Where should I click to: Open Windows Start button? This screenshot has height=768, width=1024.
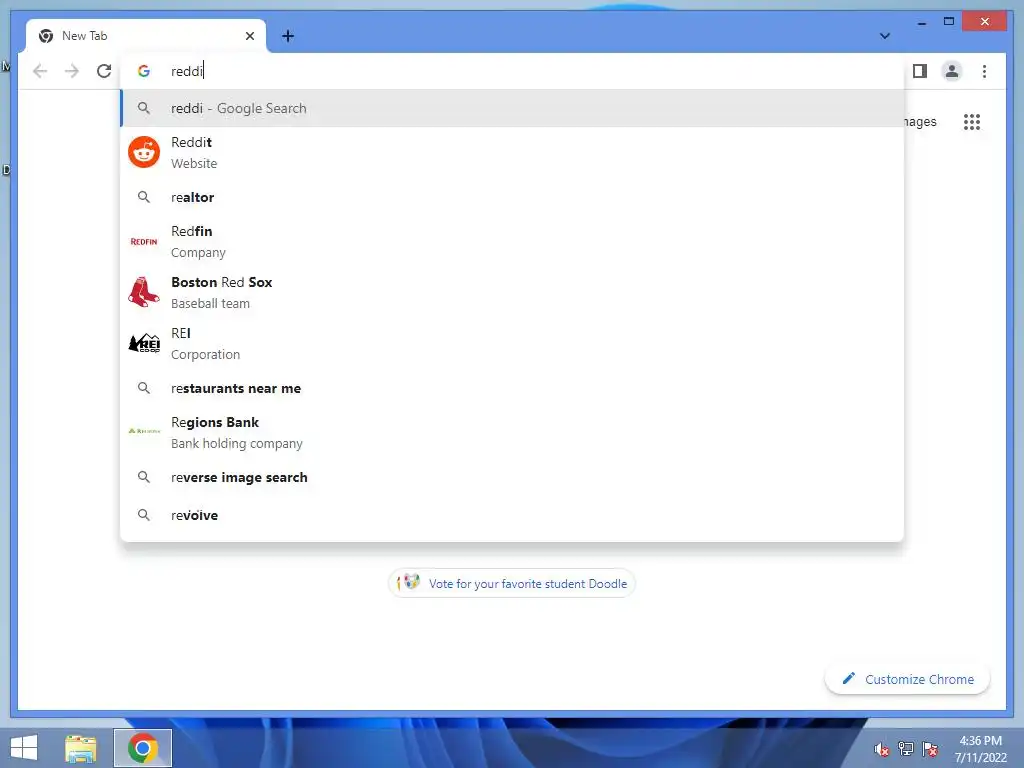pos(24,748)
